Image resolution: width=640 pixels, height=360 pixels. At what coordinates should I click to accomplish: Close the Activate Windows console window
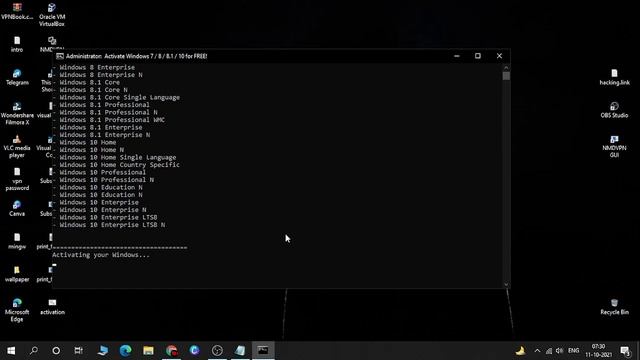tap(499, 56)
